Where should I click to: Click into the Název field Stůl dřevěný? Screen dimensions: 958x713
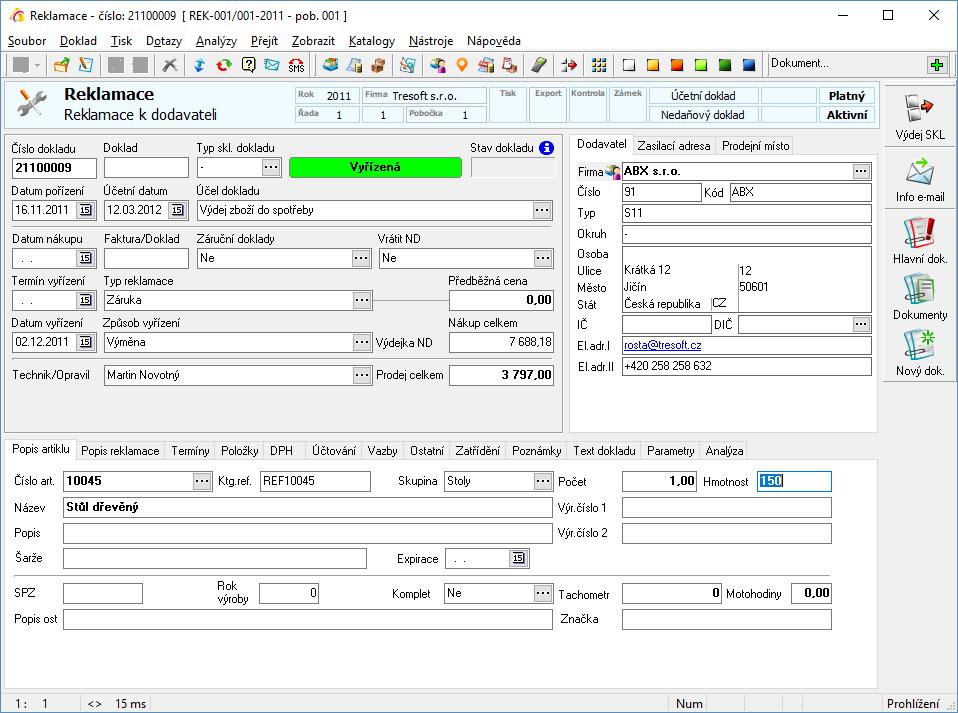click(307, 507)
